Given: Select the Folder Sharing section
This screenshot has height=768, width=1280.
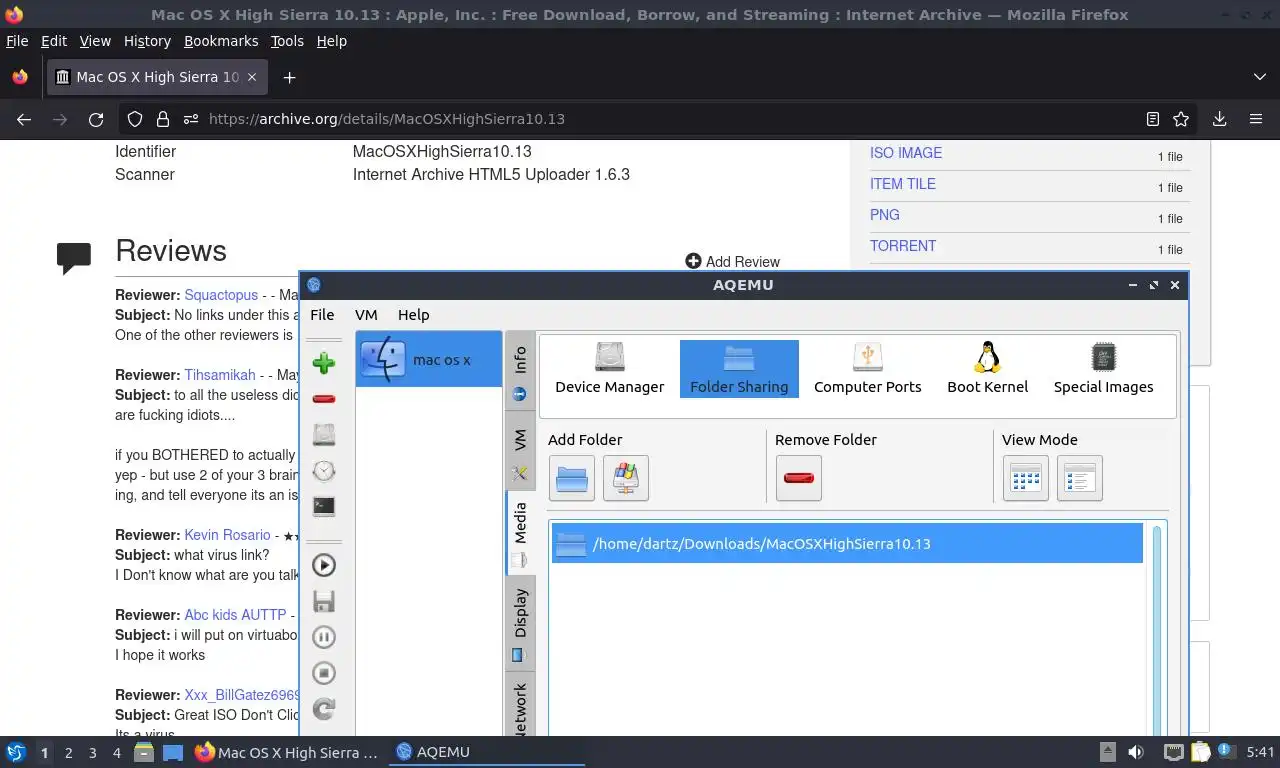Looking at the screenshot, I should point(739,368).
